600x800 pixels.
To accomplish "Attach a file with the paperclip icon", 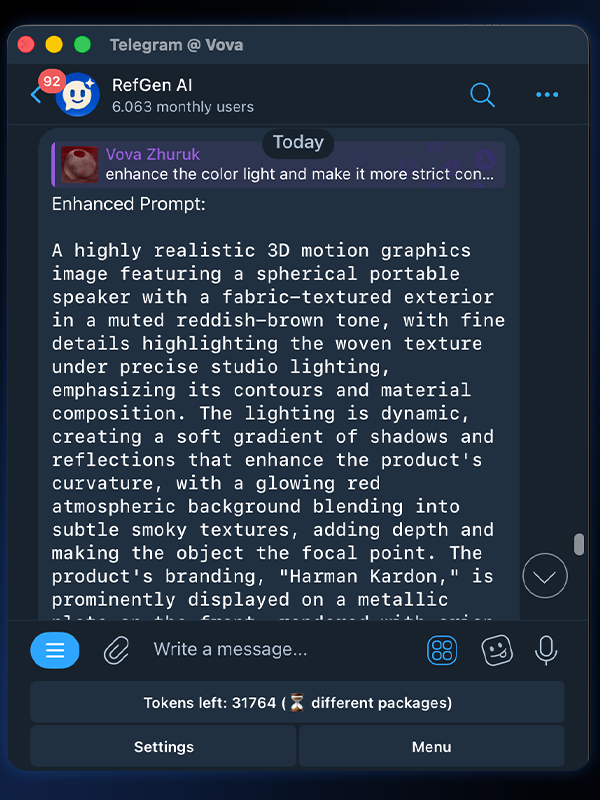I will [117, 651].
